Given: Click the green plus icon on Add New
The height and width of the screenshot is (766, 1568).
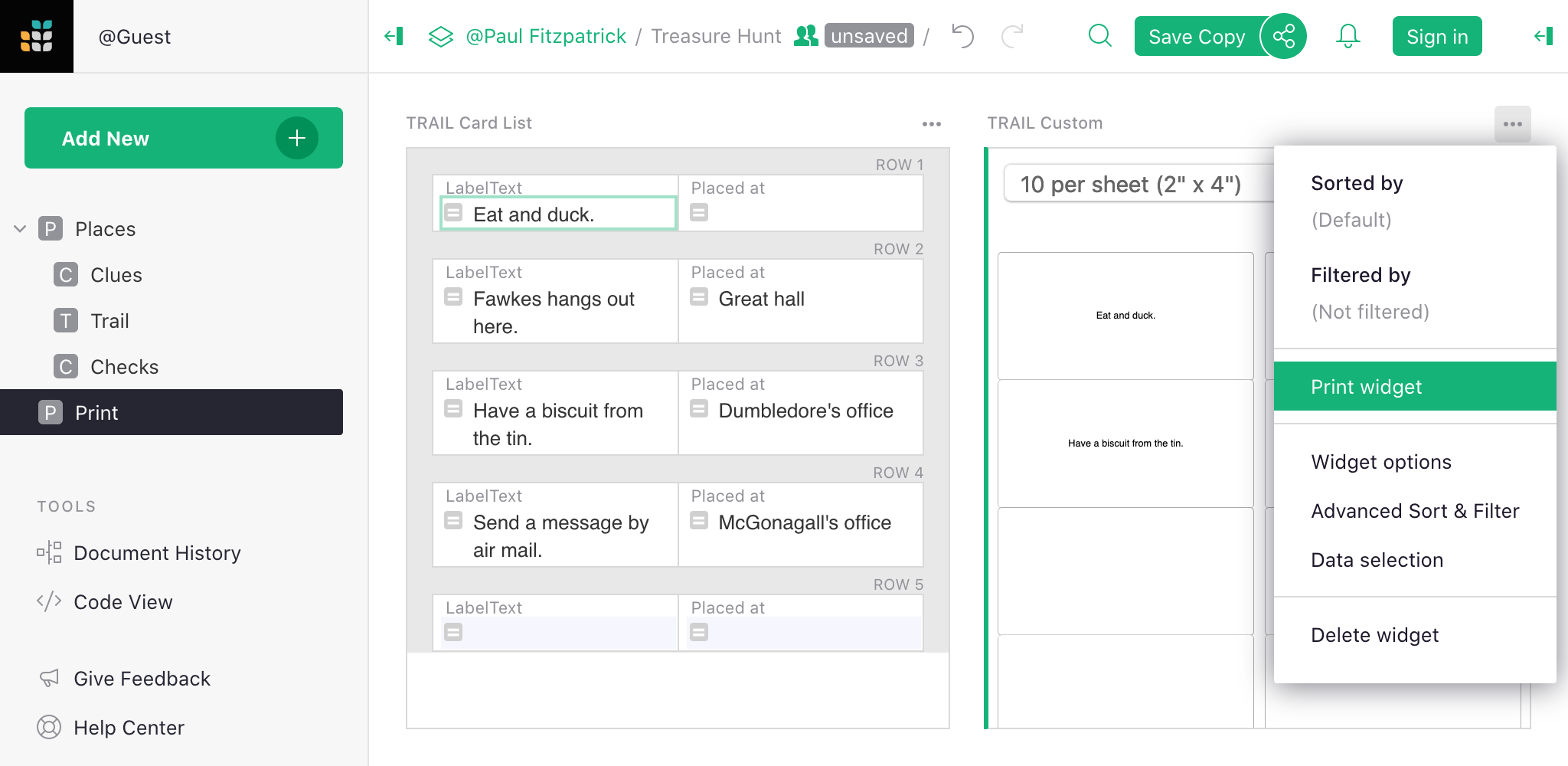Looking at the screenshot, I should coord(297,138).
